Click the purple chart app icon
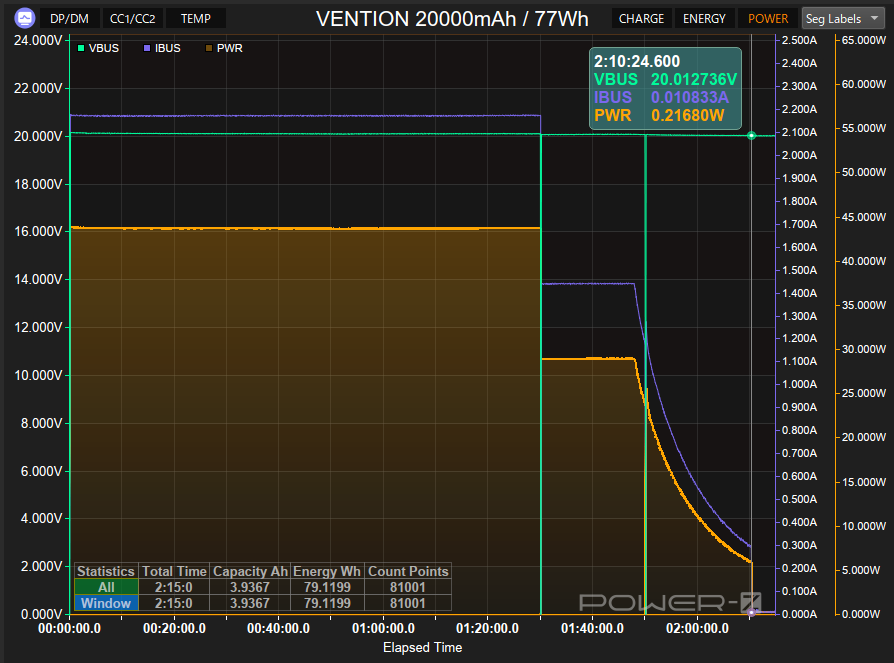The height and width of the screenshot is (663, 894). 25,18
